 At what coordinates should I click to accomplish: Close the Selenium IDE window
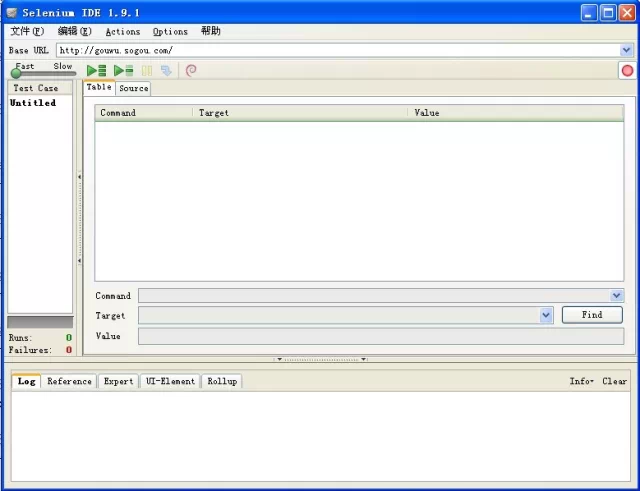point(627,13)
